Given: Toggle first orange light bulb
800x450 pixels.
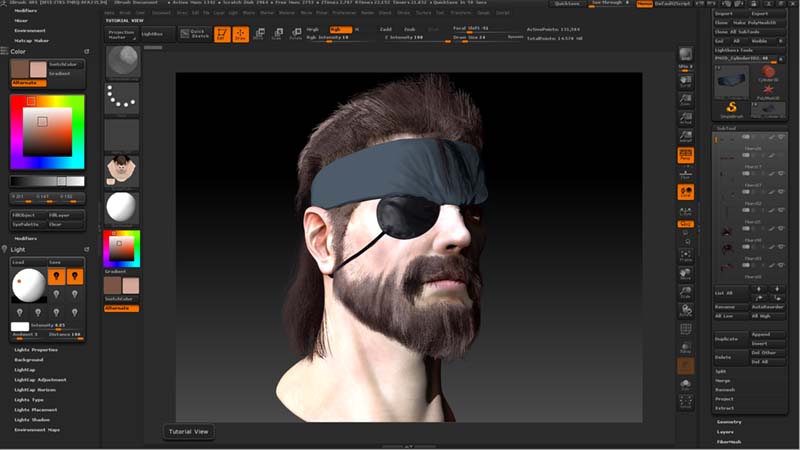Looking at the screenshot, I should click(x=56, y=276).
